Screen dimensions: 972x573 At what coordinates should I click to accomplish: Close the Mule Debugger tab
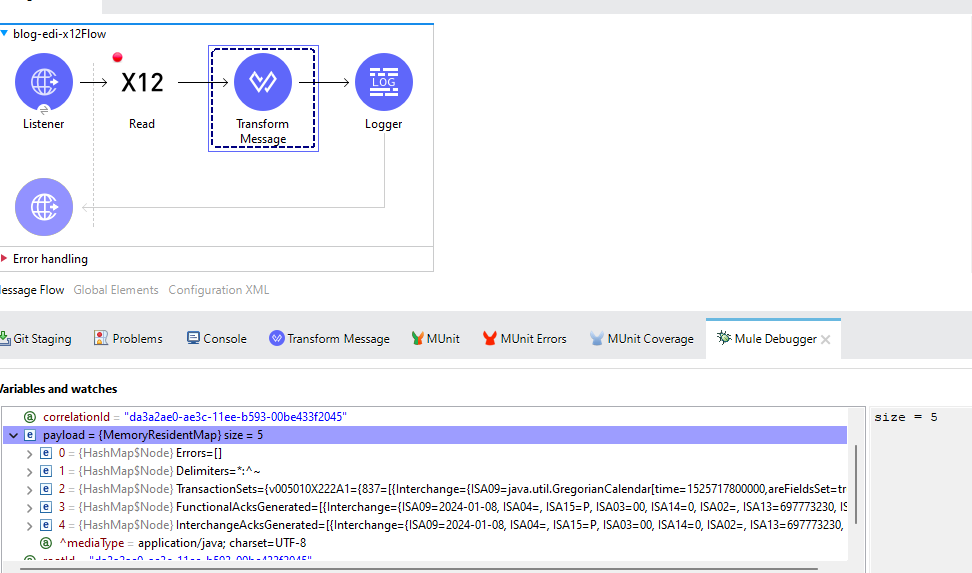point(826,340)
